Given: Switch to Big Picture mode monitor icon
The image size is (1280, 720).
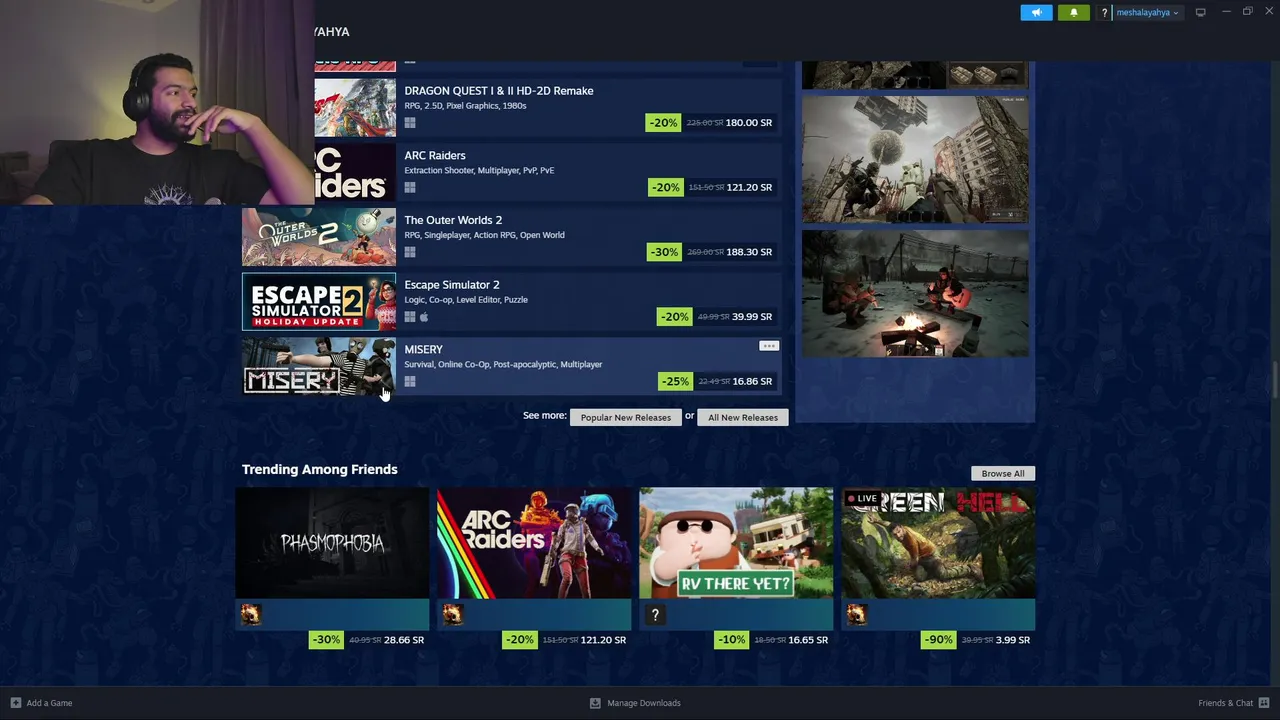Looking at the screenshot, I should [1200, 12].
